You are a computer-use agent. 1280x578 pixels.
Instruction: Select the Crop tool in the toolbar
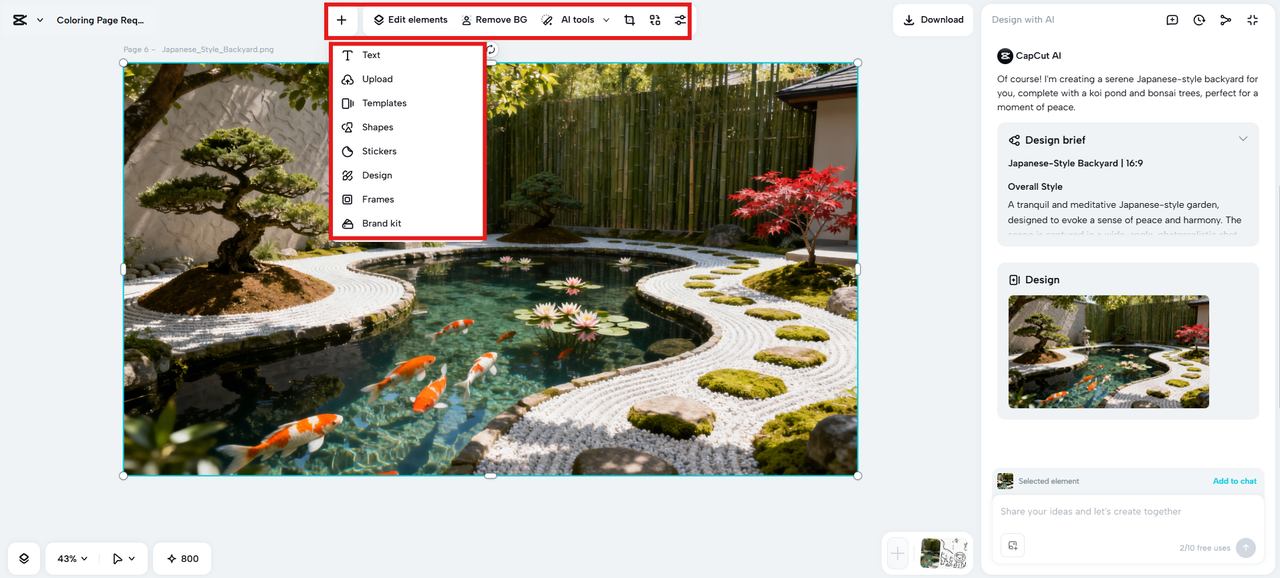tap(629, 19)
